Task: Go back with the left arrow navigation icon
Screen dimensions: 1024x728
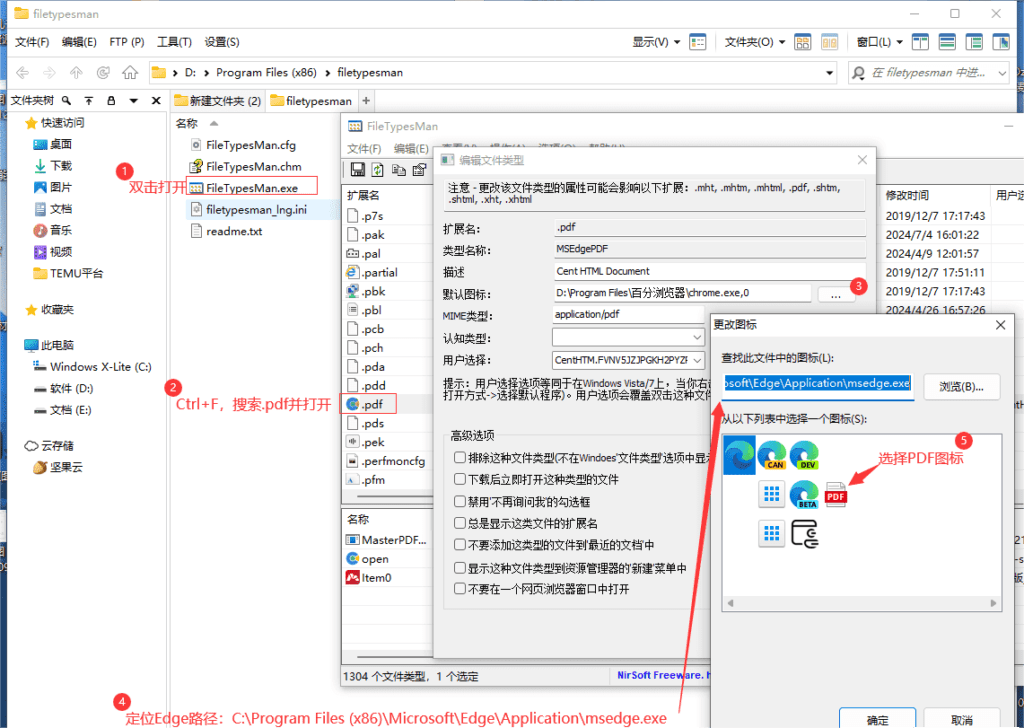Action: (22, 72)
